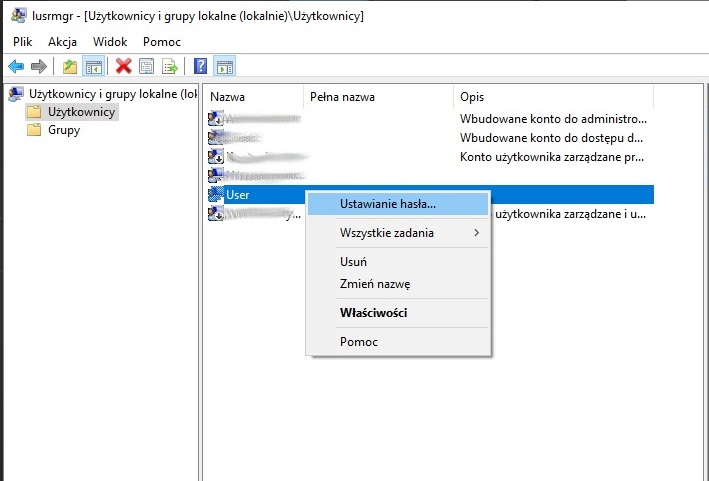Select Użytkownicy i grupy lokalne root node
The height and width of the screenshot is (481, 709).
pos(113,94)
